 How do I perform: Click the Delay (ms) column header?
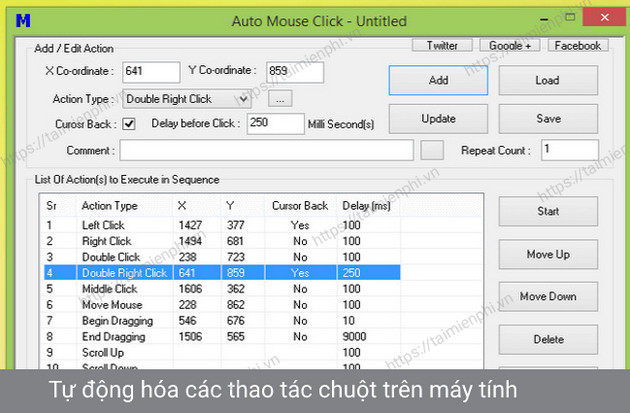[x=366, y=206]
